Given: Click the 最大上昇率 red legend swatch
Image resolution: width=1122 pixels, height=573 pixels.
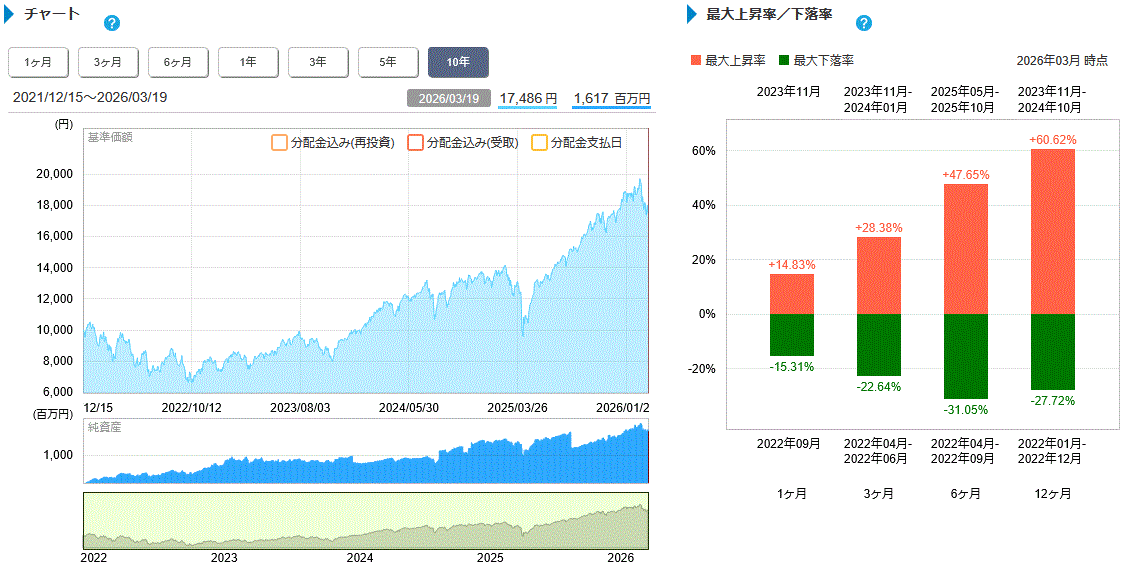Looking at the screenshot, I should pos(696,61).
